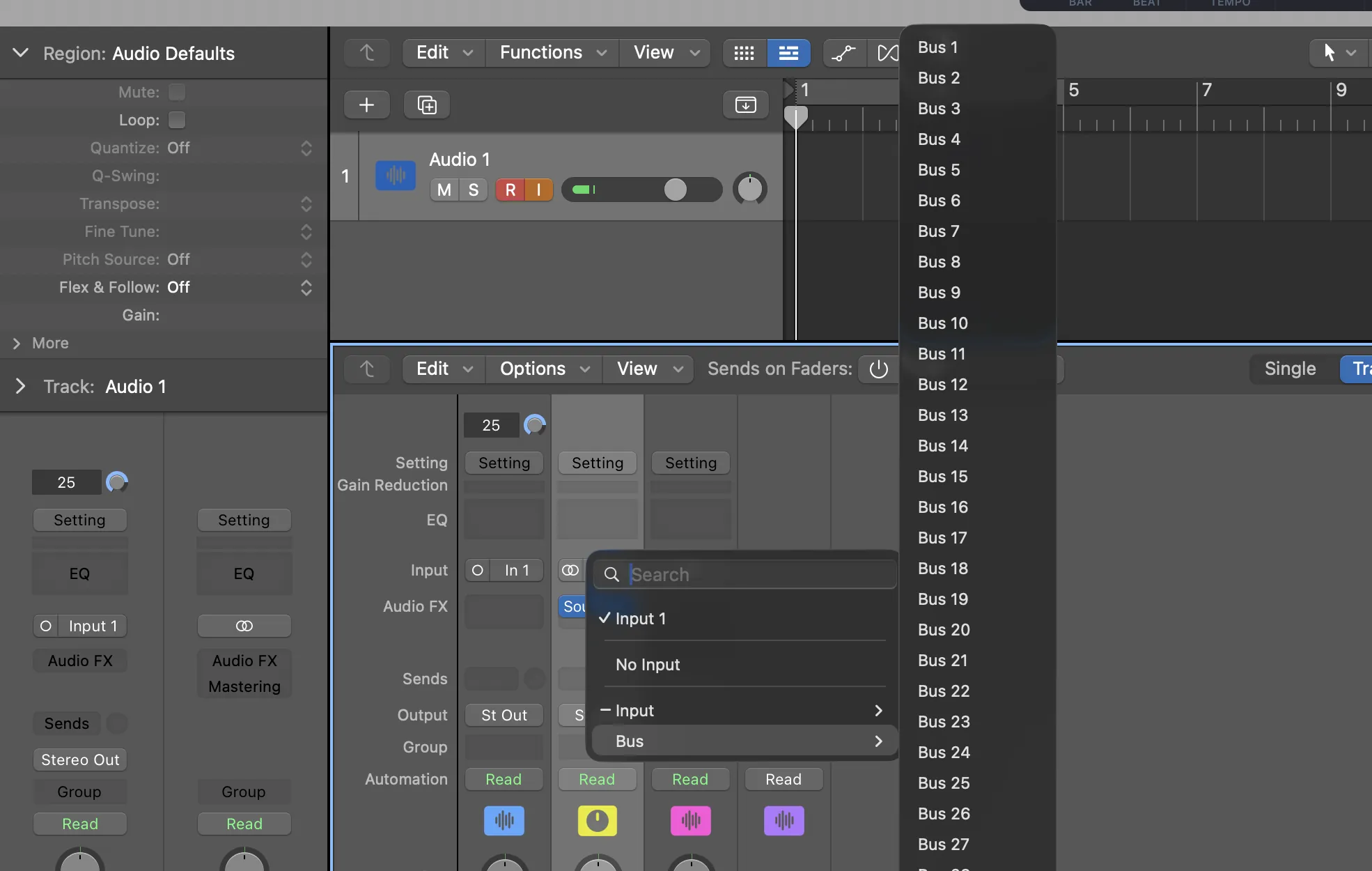The image size is (1372, 871).
Task: Click mixer back arrow icon
Action: 366,369
